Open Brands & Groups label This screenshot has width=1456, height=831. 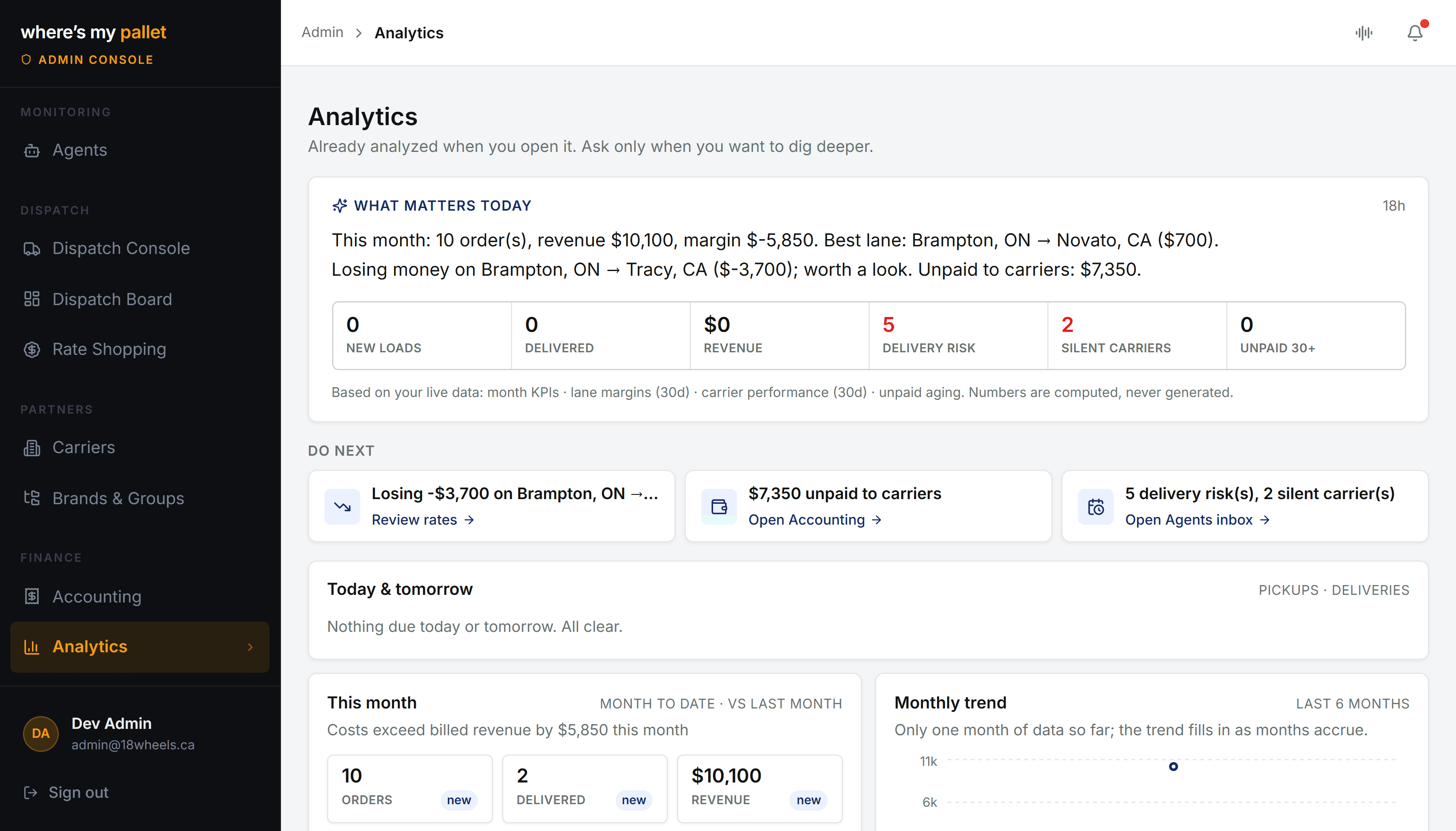pyautogui.click(x=118, y=498)
